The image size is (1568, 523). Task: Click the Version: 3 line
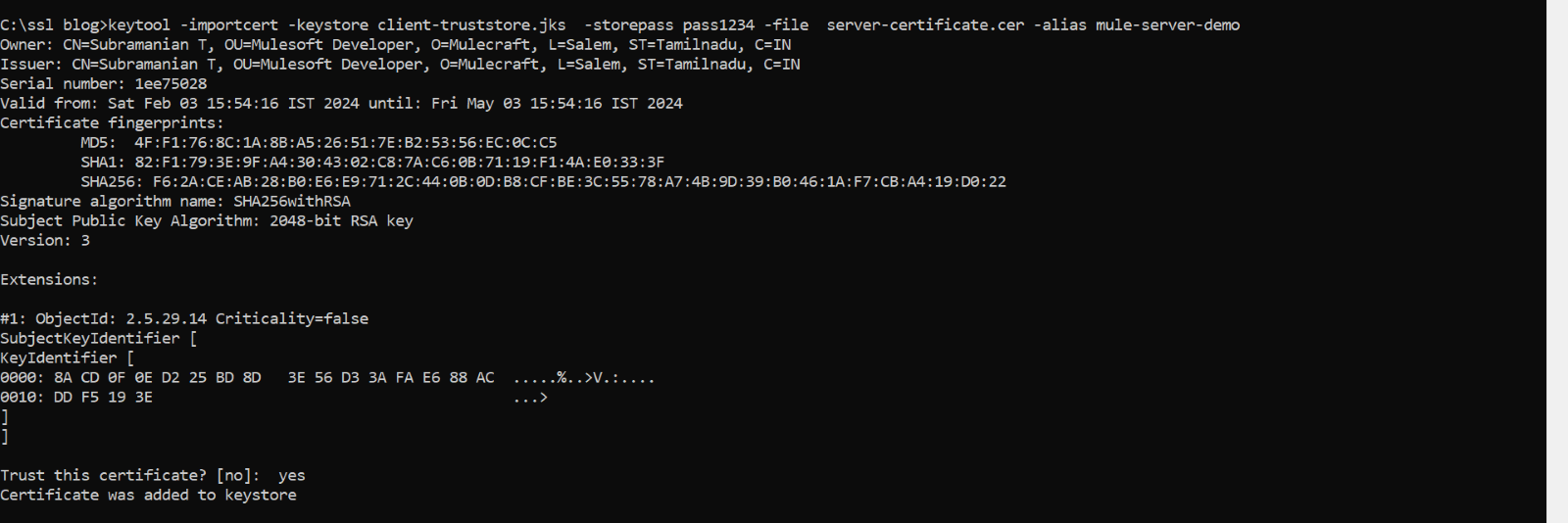click(45, 241)
